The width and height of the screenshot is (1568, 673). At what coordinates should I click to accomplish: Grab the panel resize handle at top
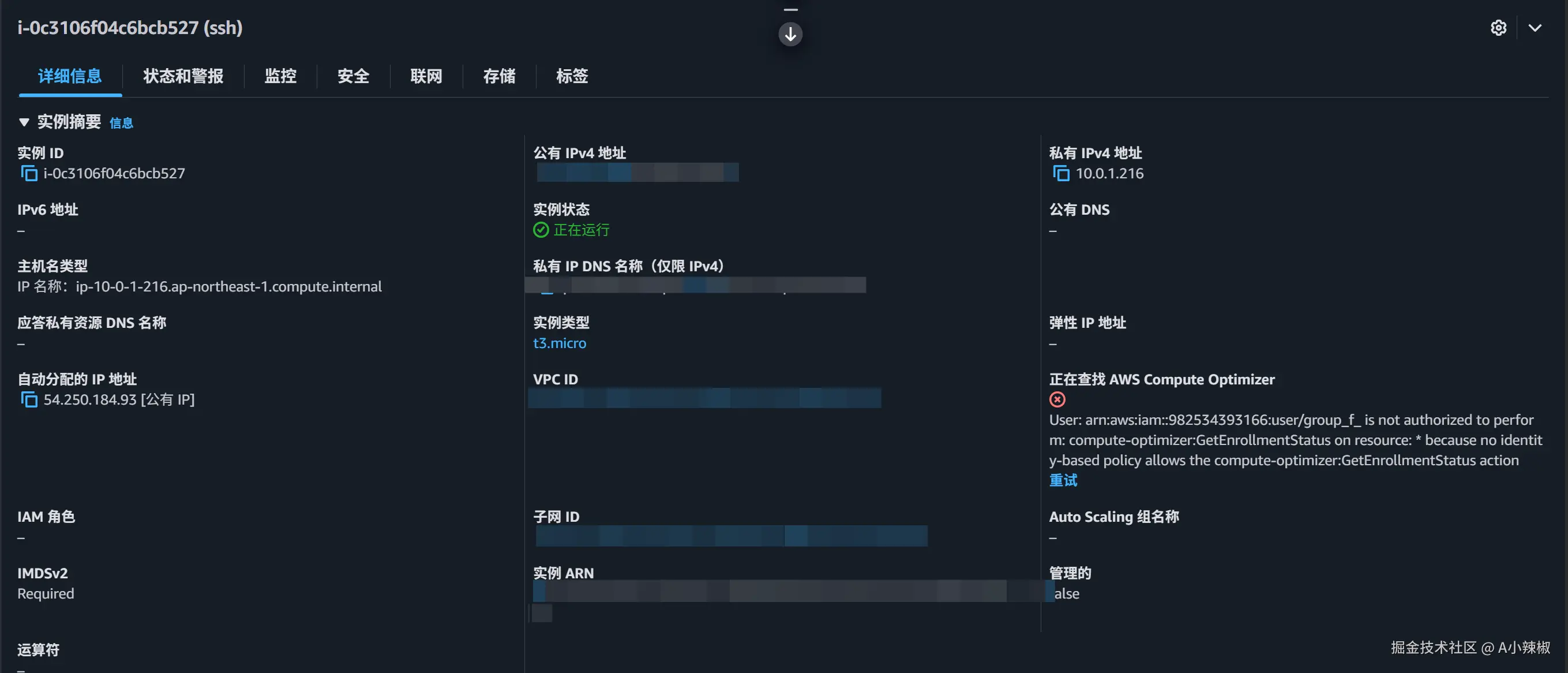(790, 10)
